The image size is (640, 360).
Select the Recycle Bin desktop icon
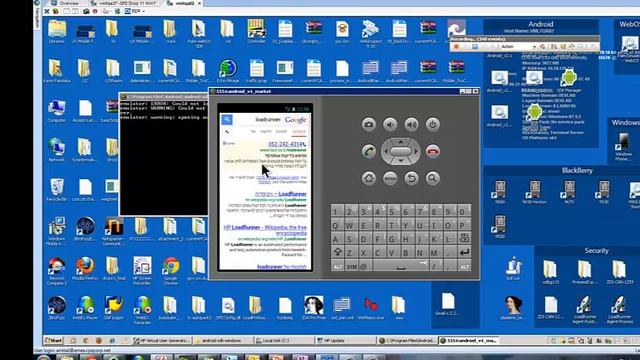[56, 190]
